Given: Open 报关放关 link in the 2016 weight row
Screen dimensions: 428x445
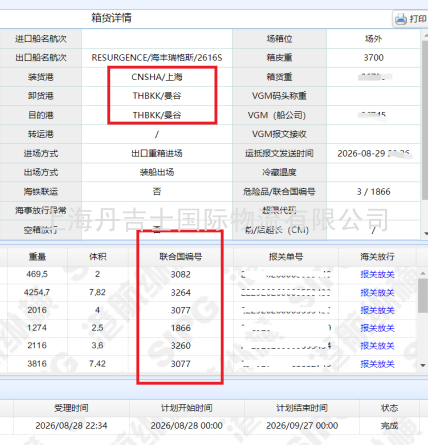Looking at the screenshot, I should 377,310.
